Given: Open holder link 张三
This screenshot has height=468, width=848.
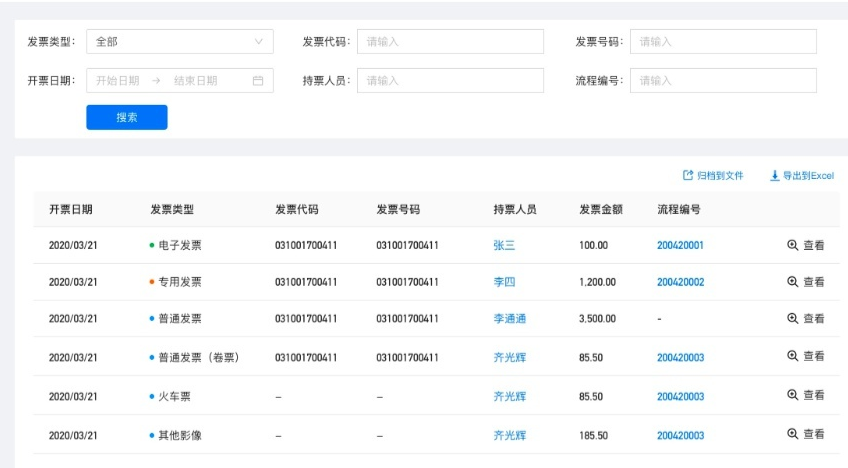Looking at the screenshot, I should click(x=504, y=245).
